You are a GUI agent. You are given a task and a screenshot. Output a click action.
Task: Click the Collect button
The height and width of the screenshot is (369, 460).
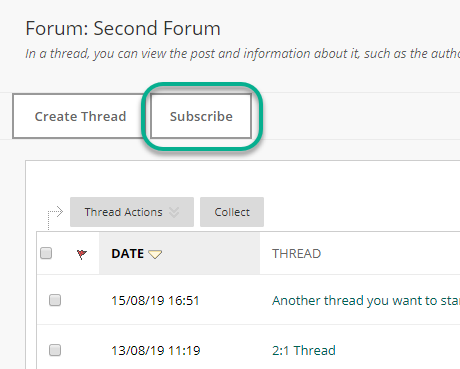pyautogui.click(x=232, y=212)
